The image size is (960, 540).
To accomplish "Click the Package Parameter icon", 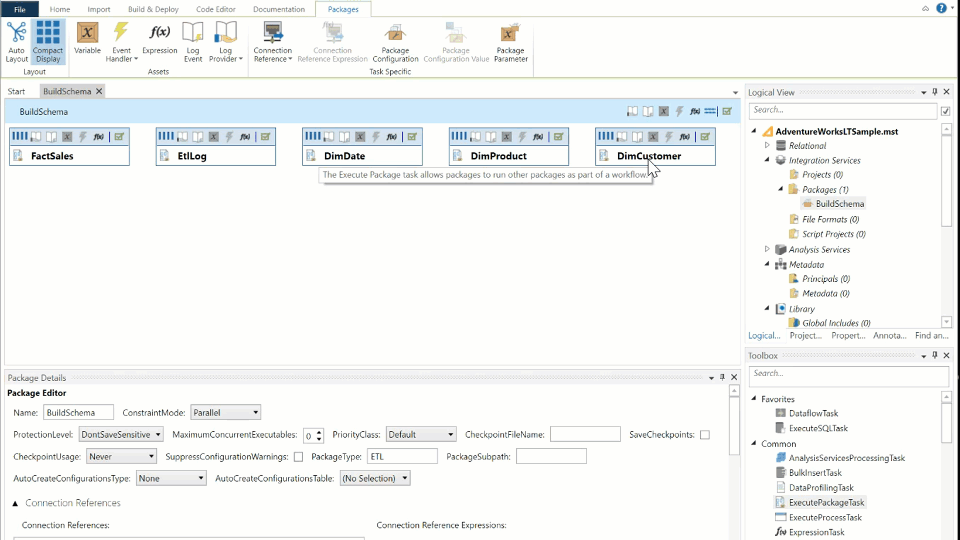I will 510,41.
